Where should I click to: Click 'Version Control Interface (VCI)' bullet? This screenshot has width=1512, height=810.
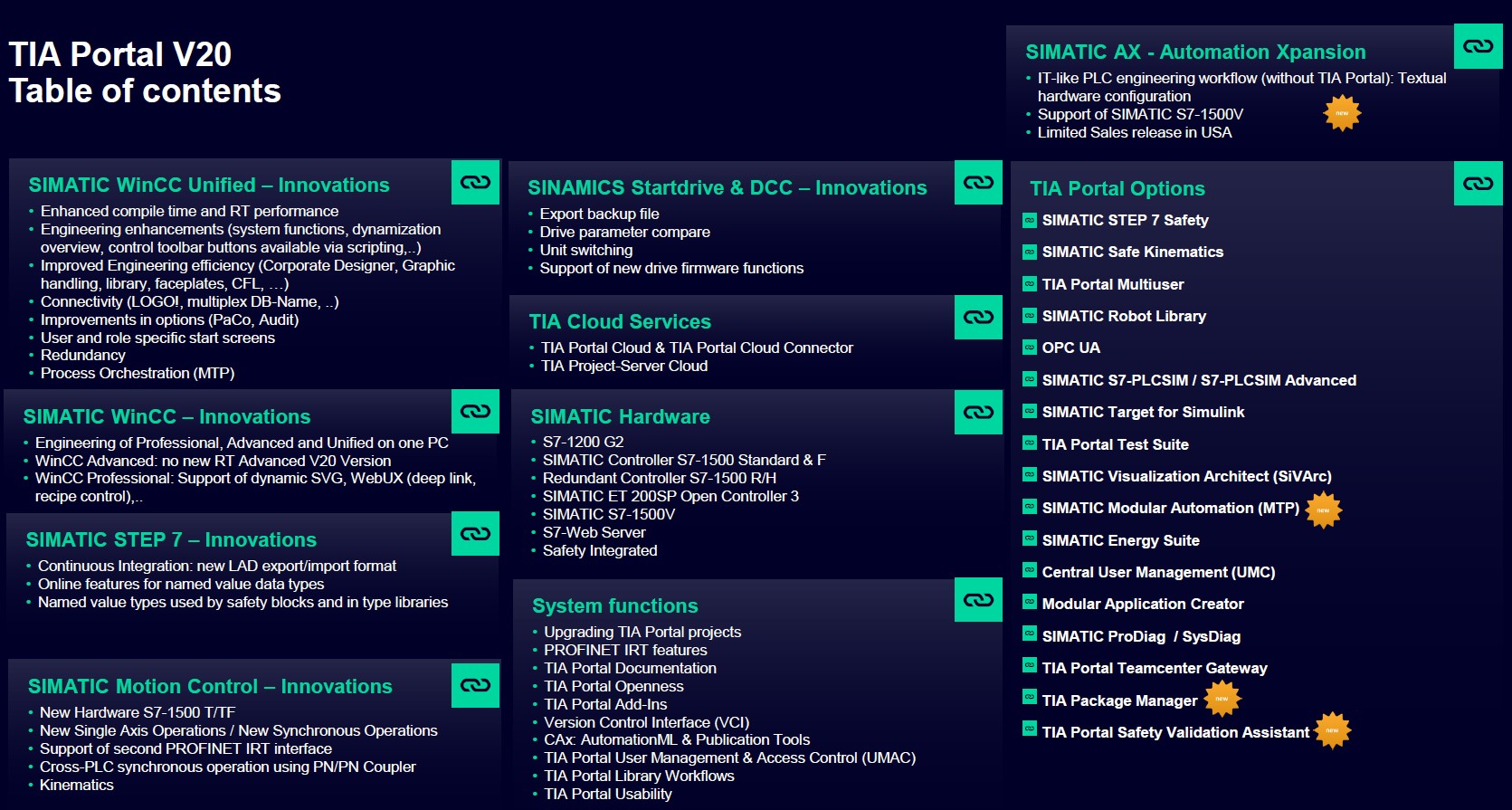point(646,722)
